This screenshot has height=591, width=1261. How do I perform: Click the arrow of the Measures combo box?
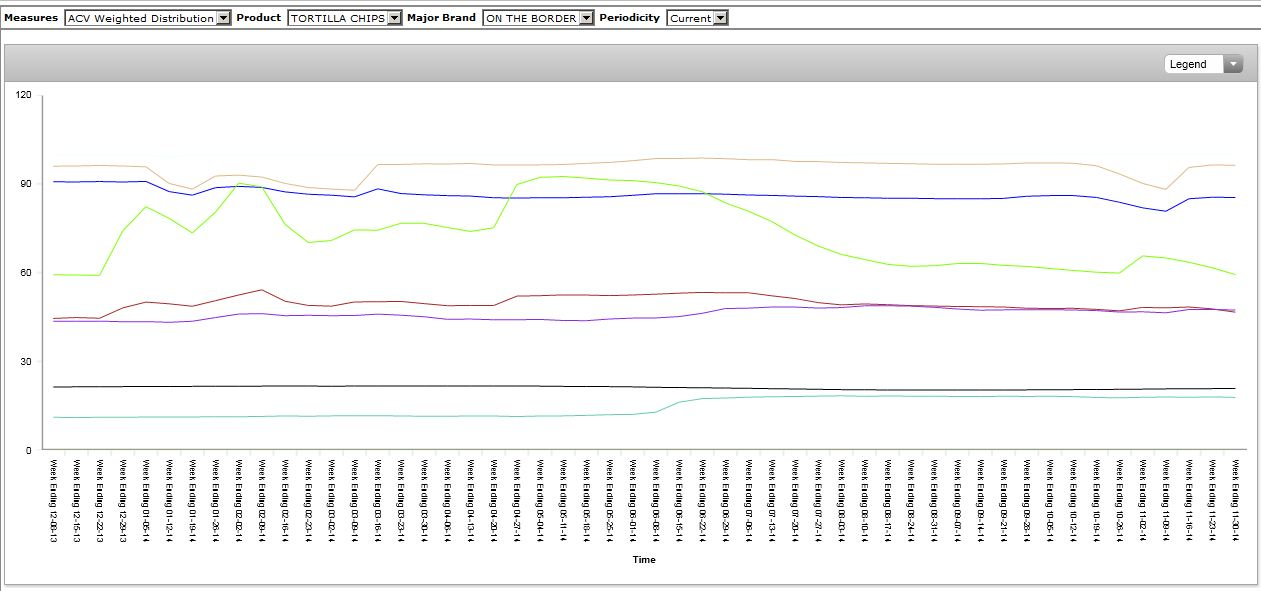(x=223, y=18)
